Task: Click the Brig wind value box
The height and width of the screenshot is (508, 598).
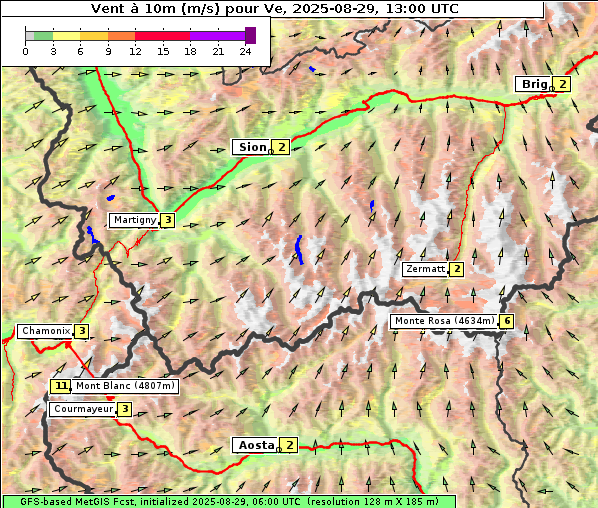Action: click(562, 84)
